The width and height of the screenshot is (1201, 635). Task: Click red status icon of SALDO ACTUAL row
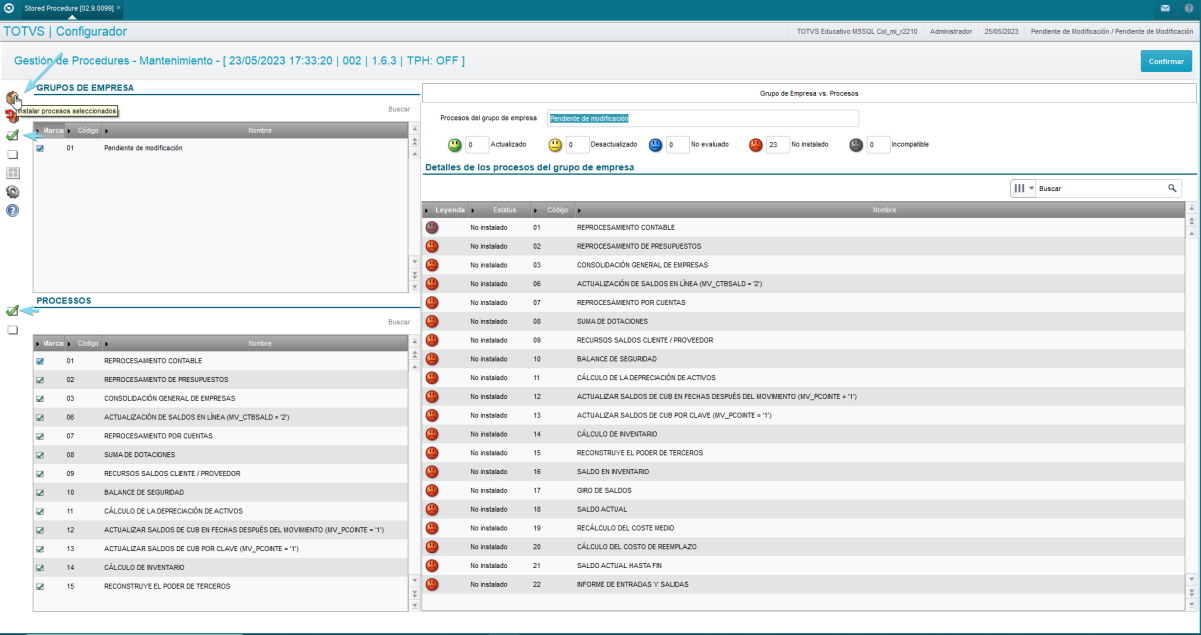pos(432,509)
